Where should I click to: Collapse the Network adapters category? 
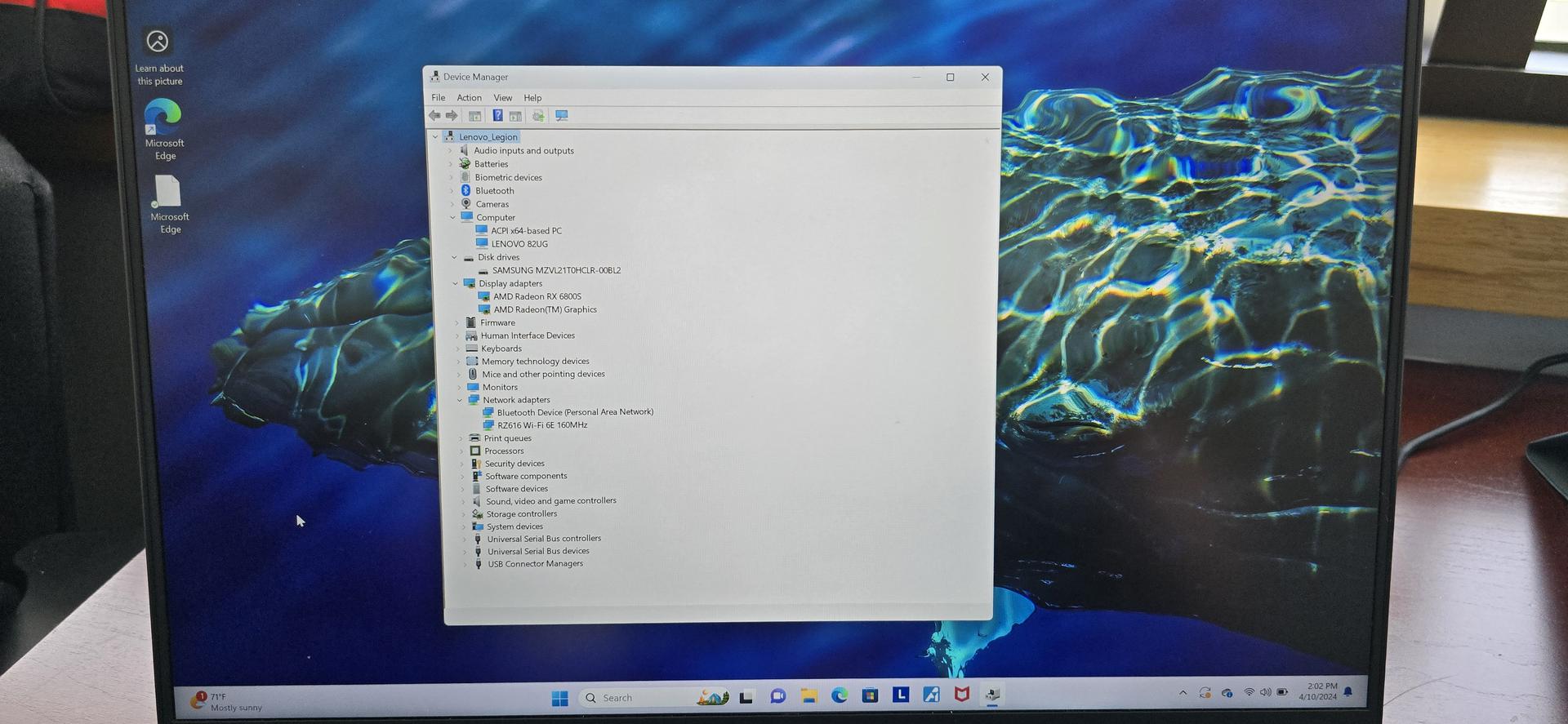coord(460,400)
